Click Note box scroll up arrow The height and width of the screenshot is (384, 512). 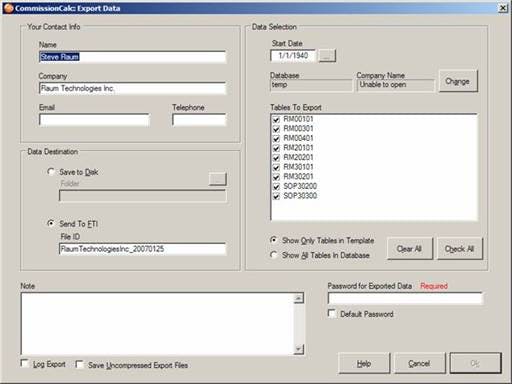(299, 298)
